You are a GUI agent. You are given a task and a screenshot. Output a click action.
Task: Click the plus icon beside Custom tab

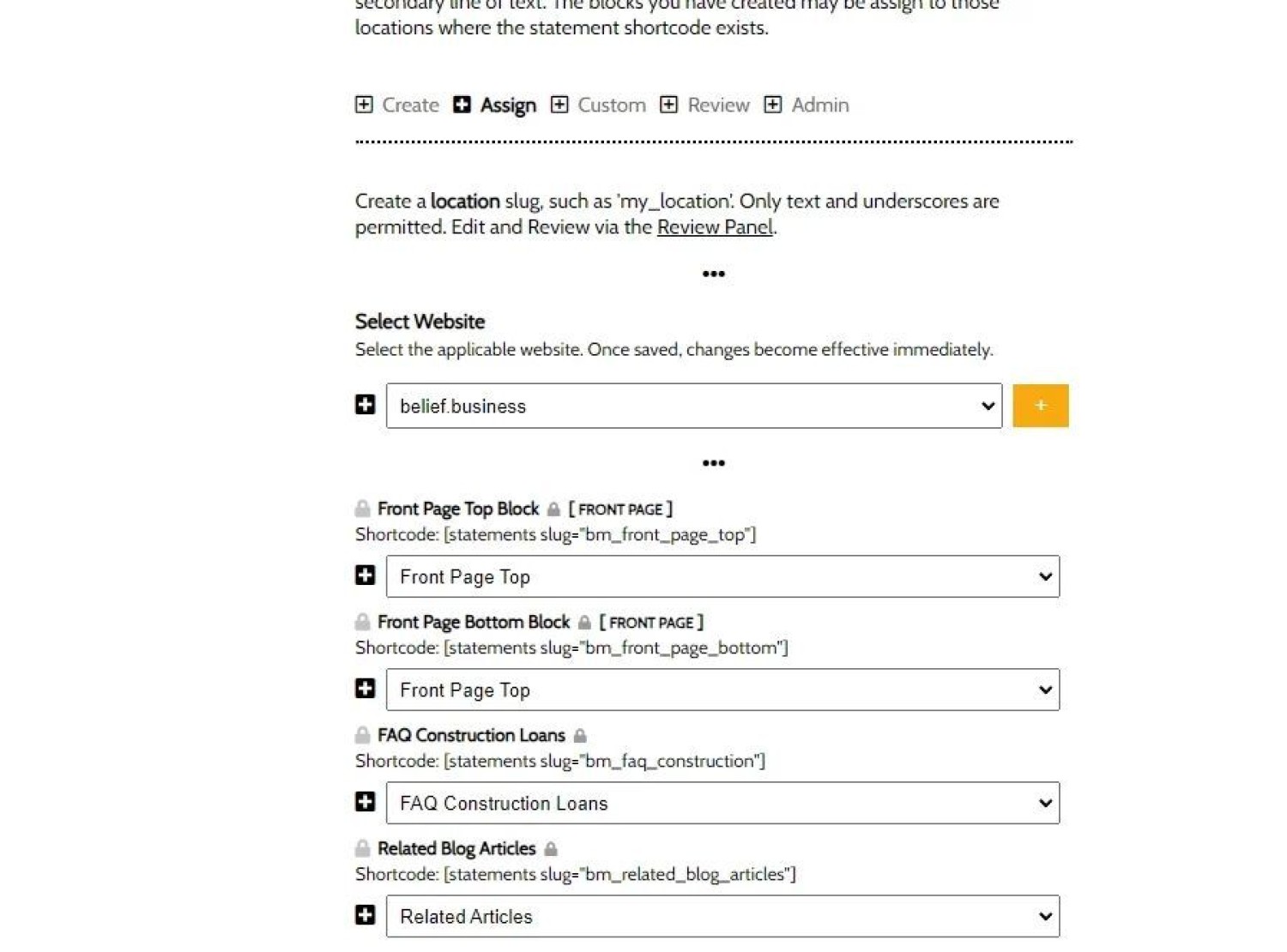(559, 105)
